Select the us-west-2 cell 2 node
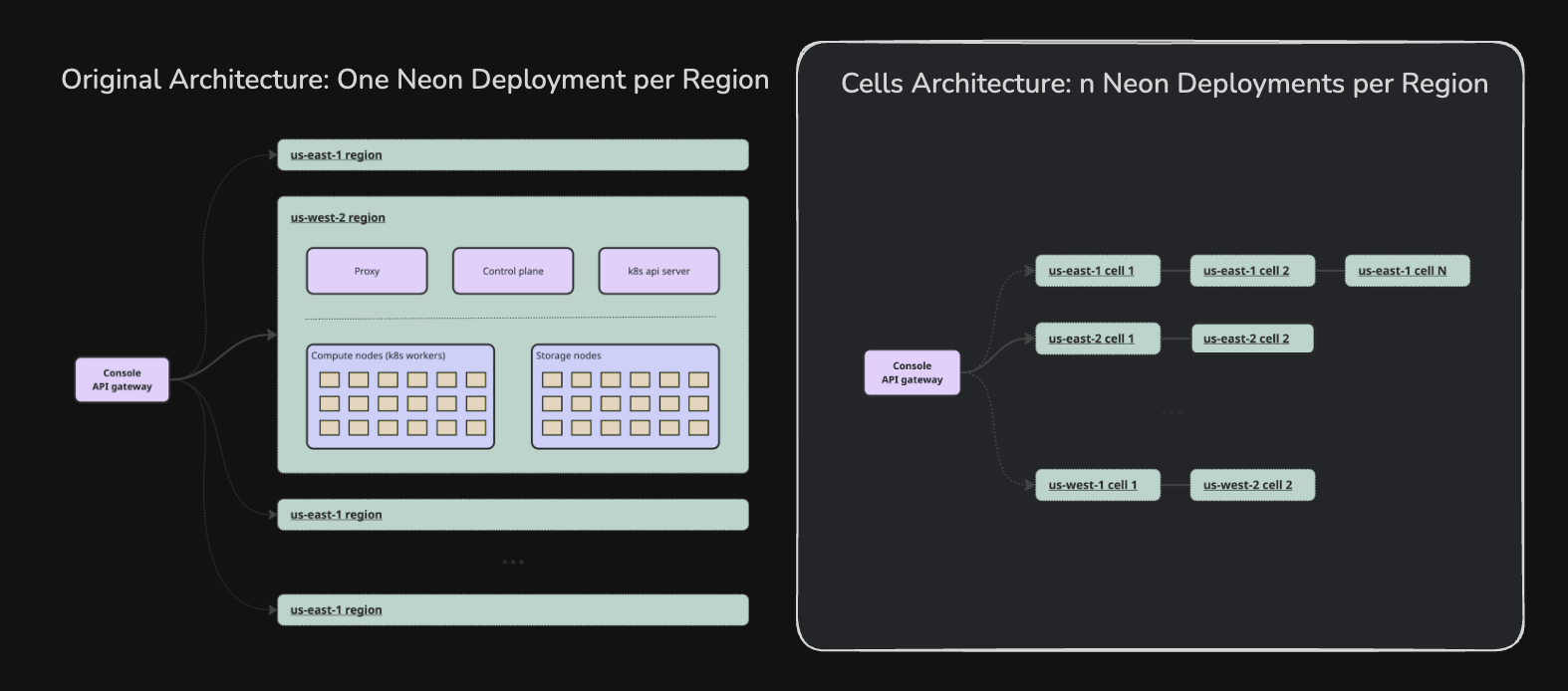This screenshot has width=1568, height=691. (1252, 485)
